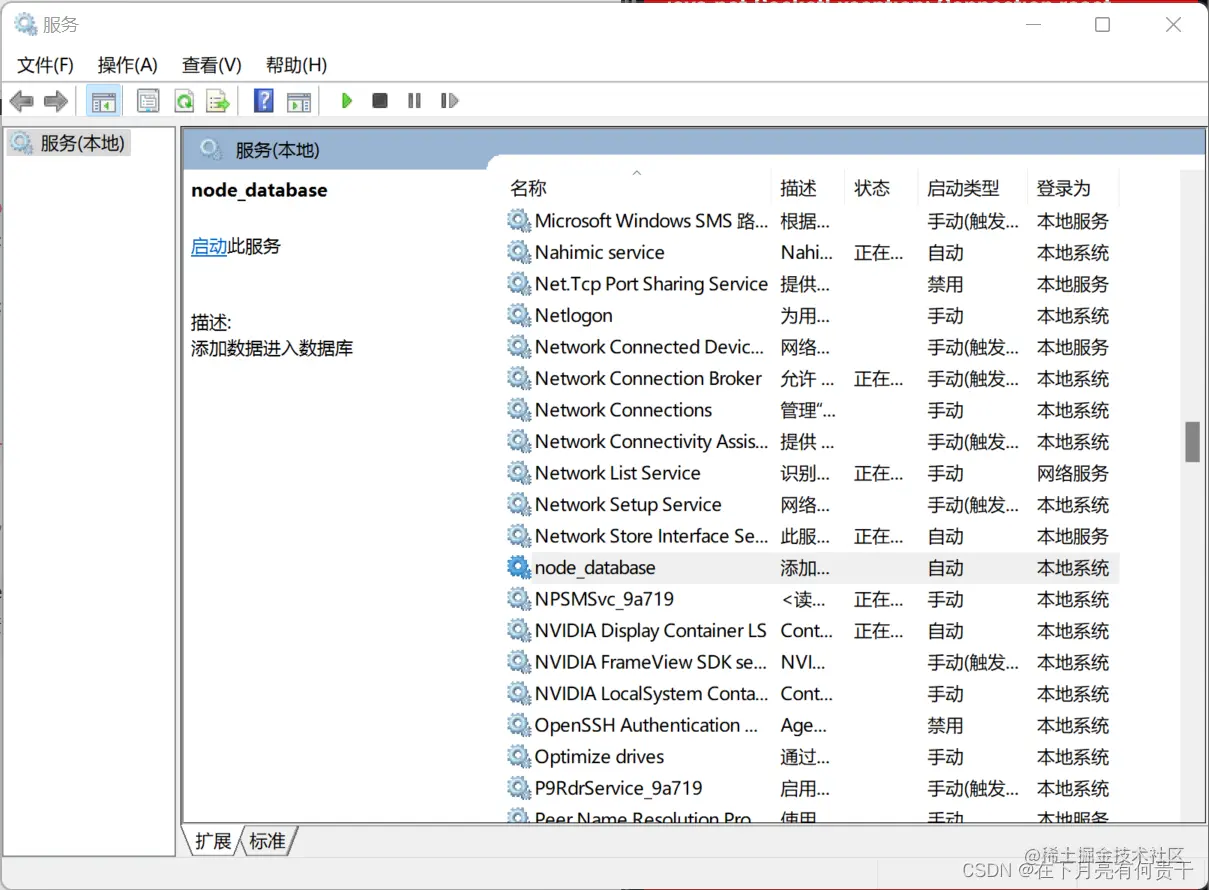Select NVIDIA LocalSystem Conta... row
The width and height of the screenshot is (1209, 890).
pyautogui.click(x=812, y=693)
